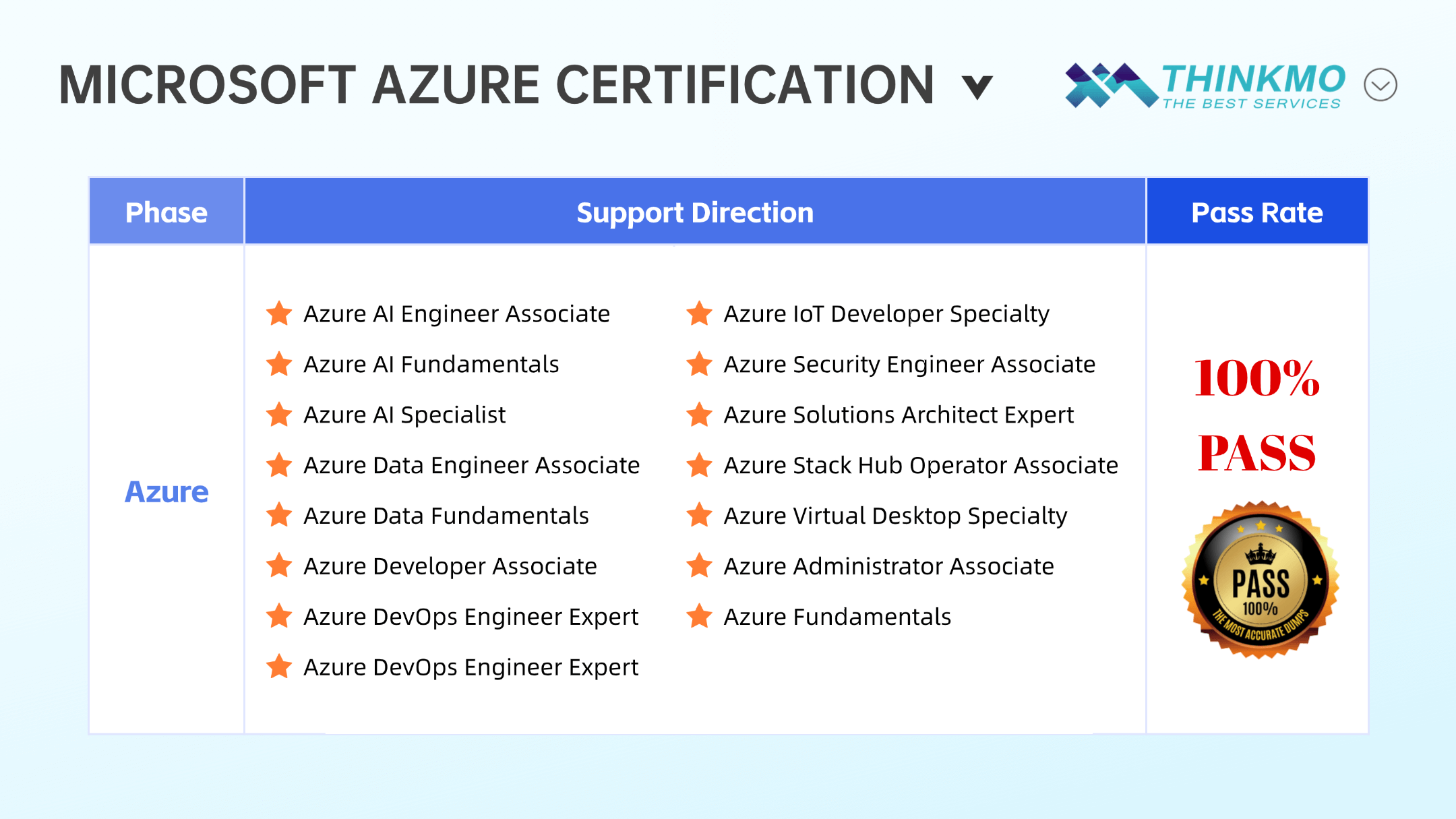1456x819 pixels.
Task: Select the Pass Rate column header
Action: [1257, 212]
